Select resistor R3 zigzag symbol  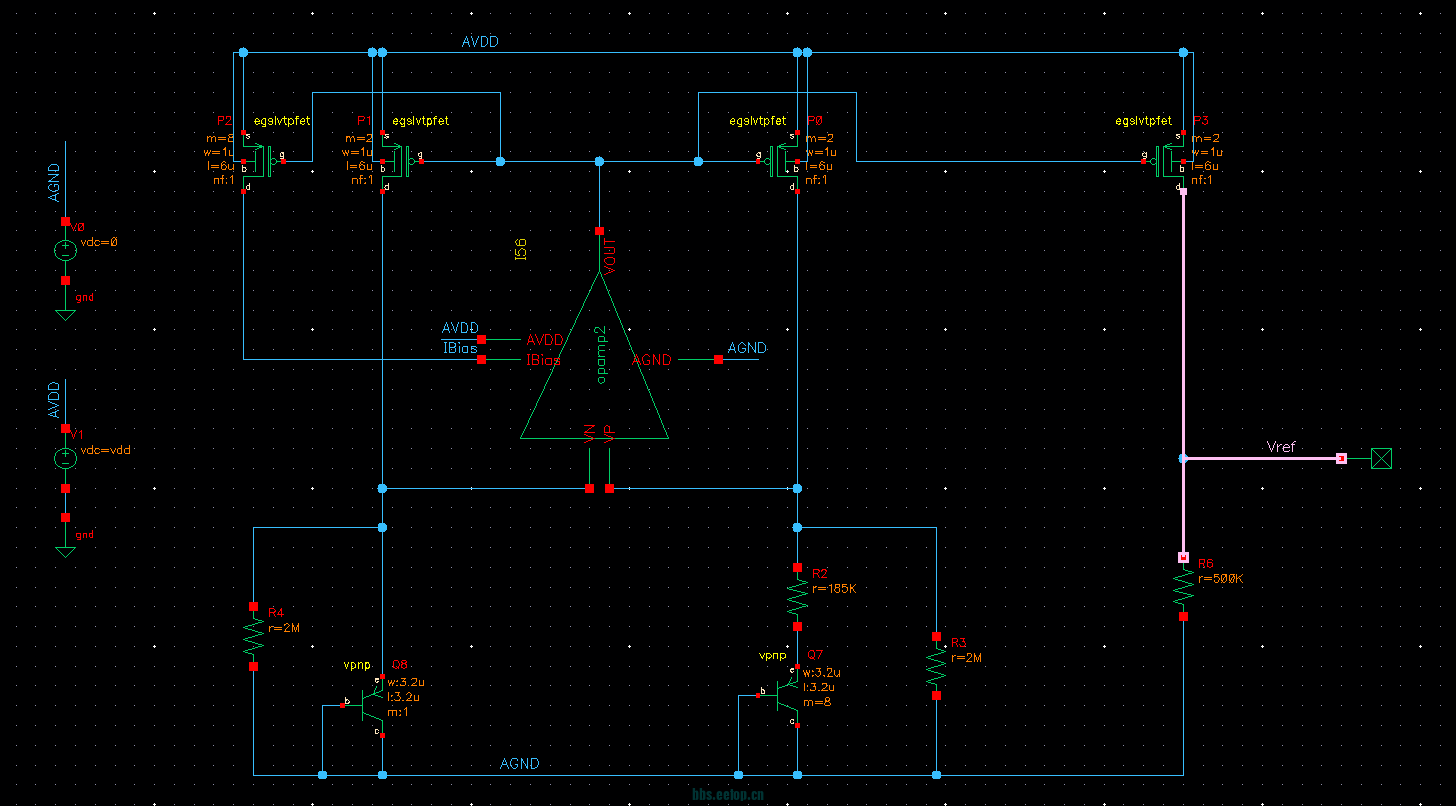click(936, 666)
